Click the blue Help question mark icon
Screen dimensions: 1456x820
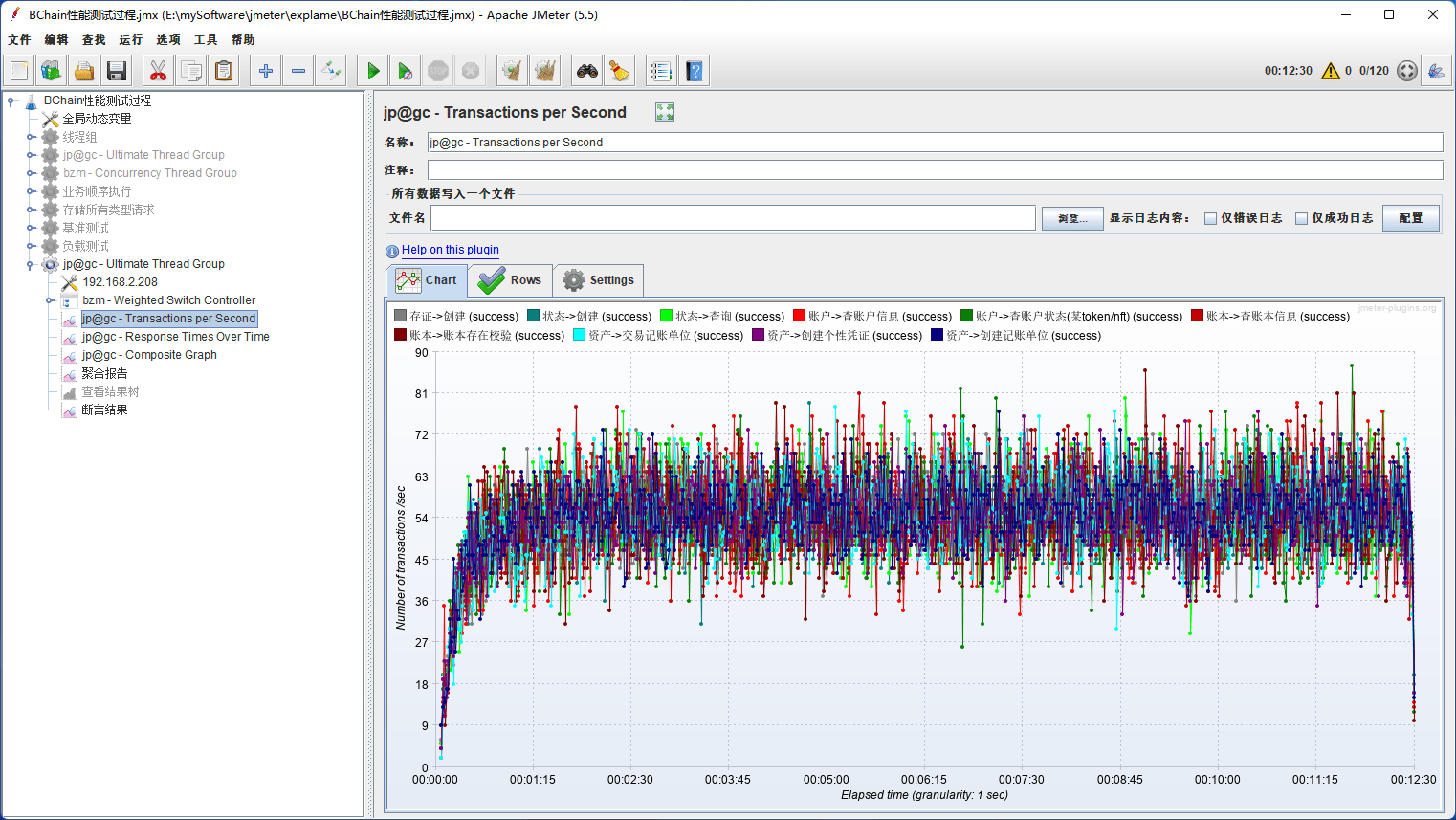[x=695, y=71]
